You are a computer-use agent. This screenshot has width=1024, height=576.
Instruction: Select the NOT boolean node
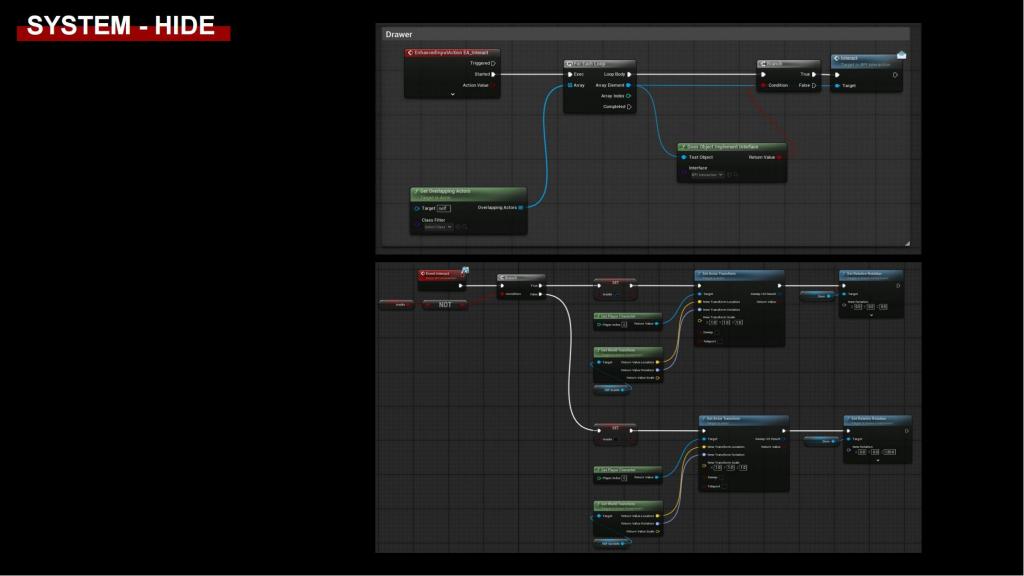pyautogui.click(x=445, y=305)
